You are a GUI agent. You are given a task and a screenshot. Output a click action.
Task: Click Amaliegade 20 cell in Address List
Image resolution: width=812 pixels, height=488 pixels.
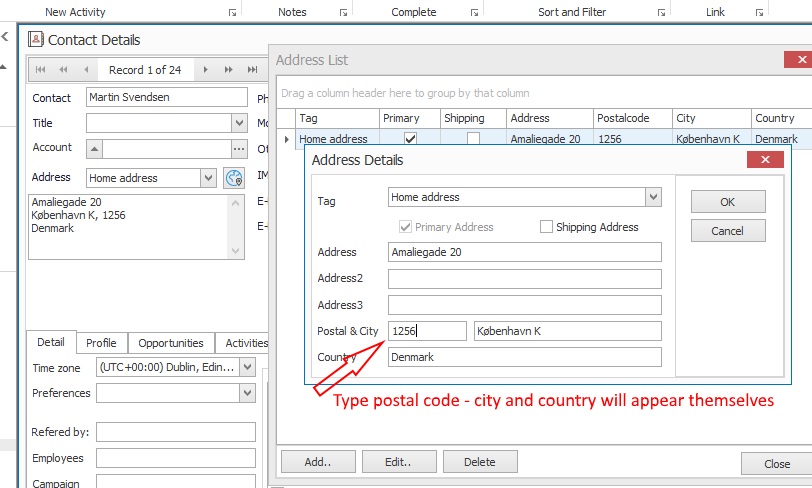click(550, 139)
